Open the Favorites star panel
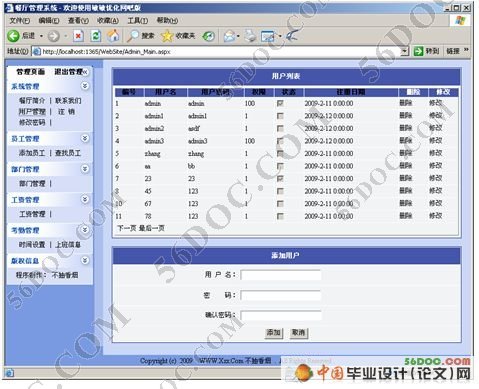 point(167,36)
